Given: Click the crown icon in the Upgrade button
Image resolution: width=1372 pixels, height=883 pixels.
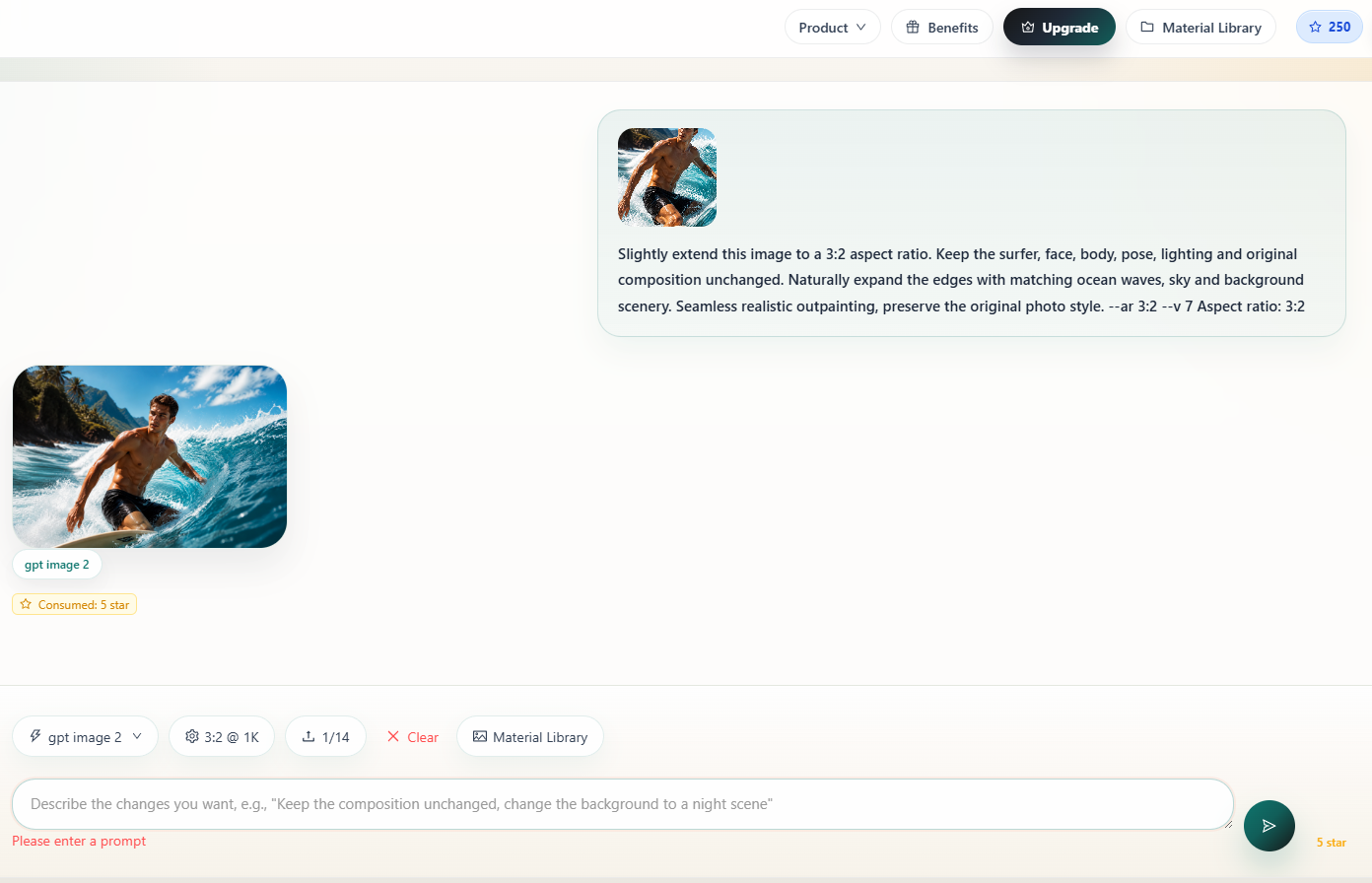Looking at the screenshot, I should click(x=1028, y=28).
